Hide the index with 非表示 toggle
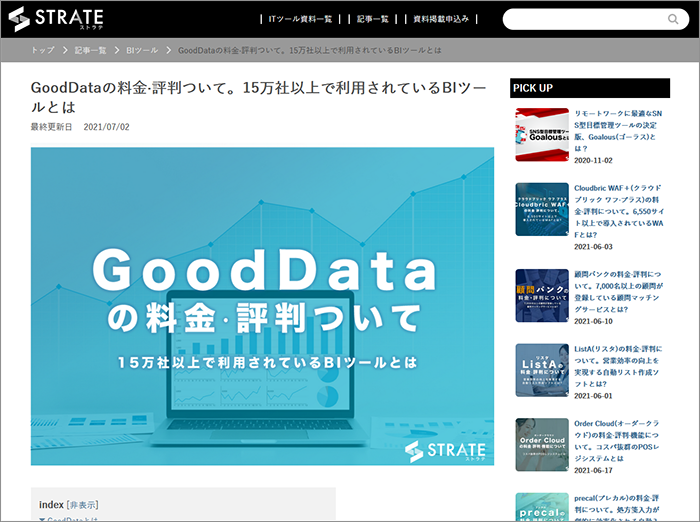This screenshot has width=700, height=522. [83, 505]
